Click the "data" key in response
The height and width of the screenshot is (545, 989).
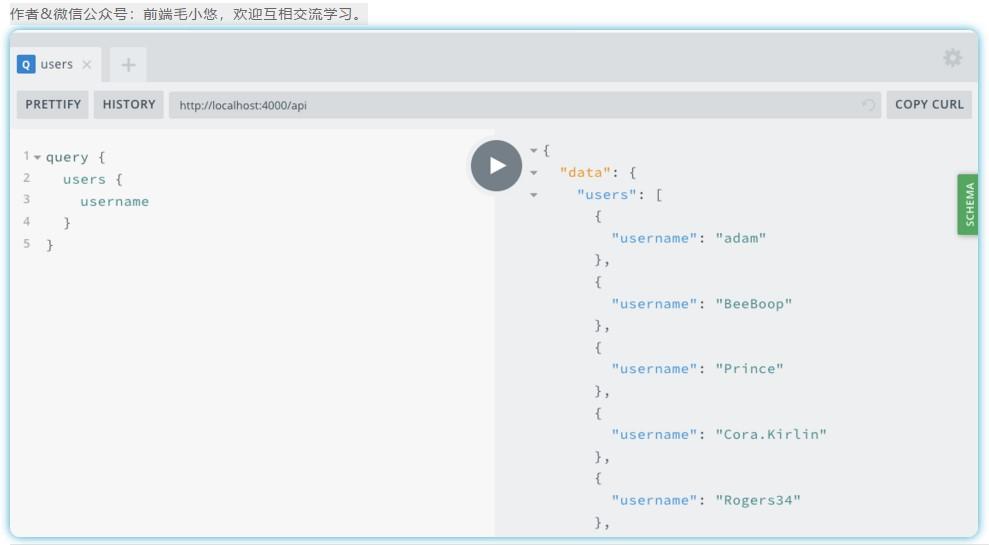pyautogui.click(x=585, y=172)
